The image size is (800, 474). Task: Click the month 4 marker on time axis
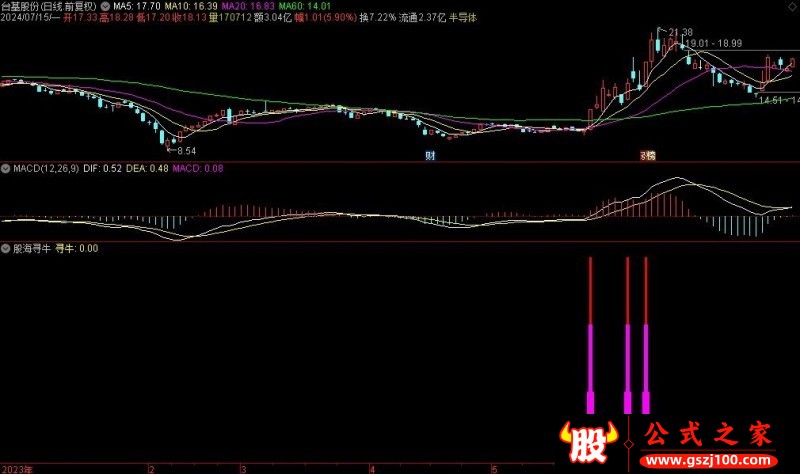tap(371, 468)
